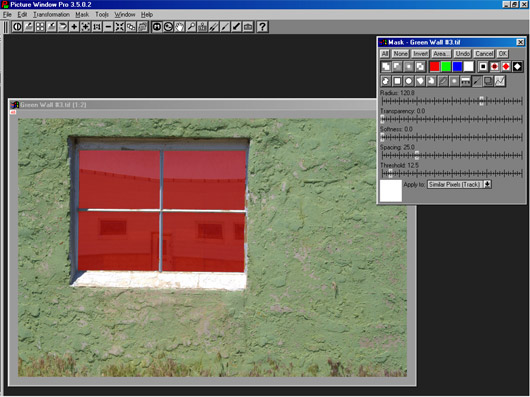This screenshot has width=530, height=397.
Task: Open the Edit menu
Action: (22, 15)
